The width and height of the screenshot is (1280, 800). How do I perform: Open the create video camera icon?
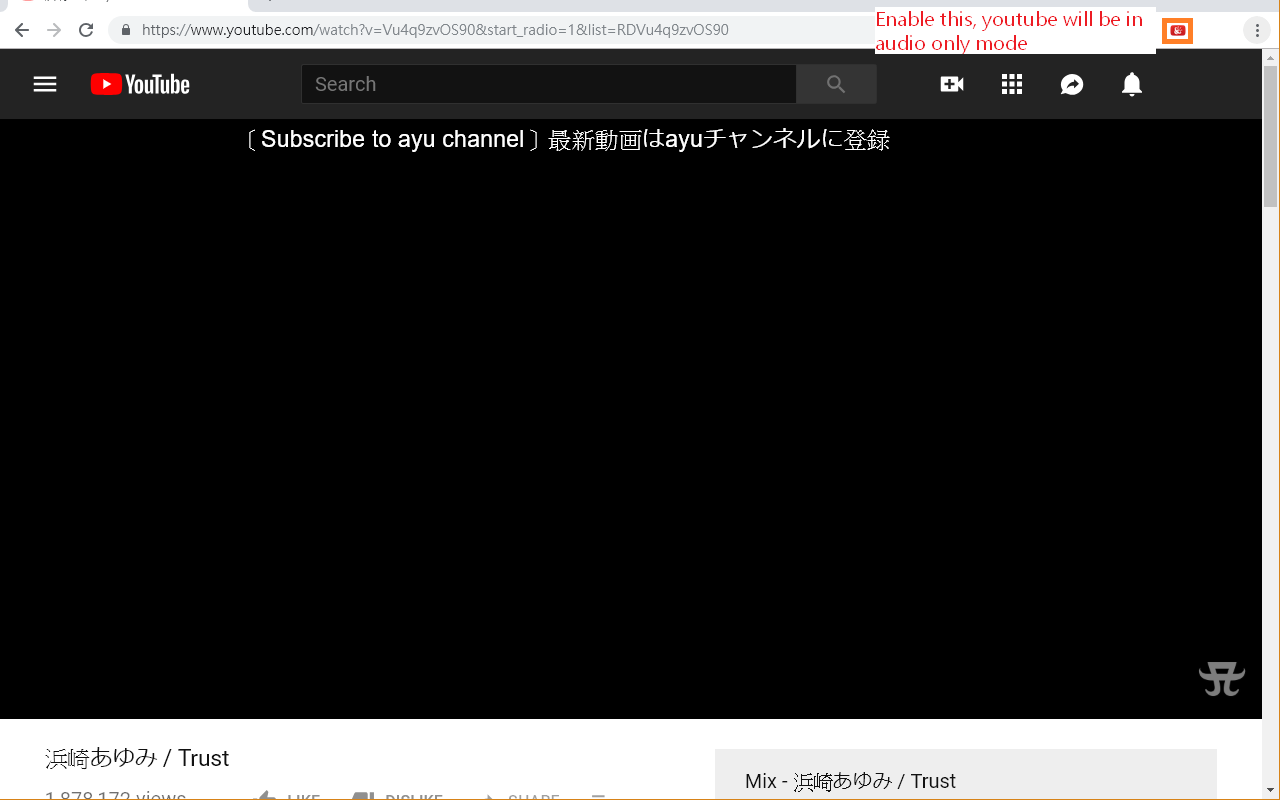click(952, 84)
